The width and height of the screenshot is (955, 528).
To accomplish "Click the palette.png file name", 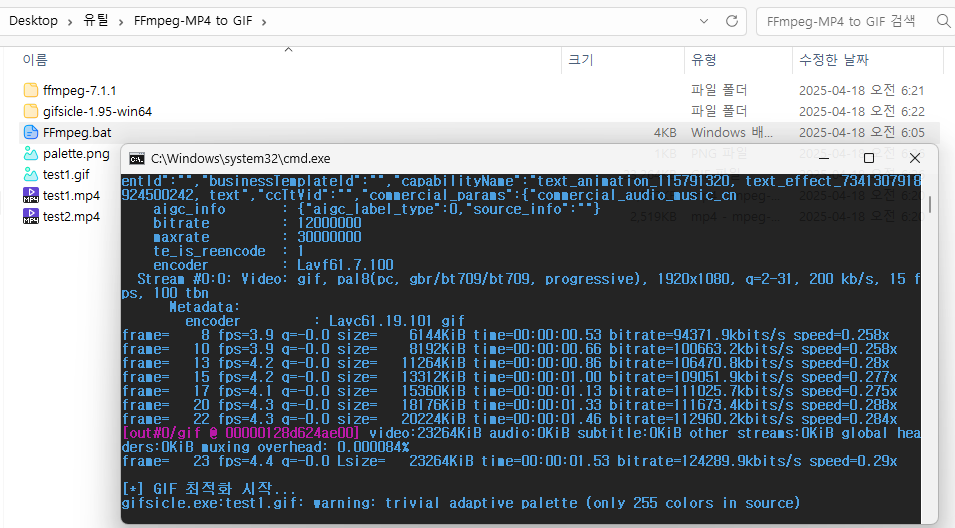I will pyautogui.click(x=76, y=153).
